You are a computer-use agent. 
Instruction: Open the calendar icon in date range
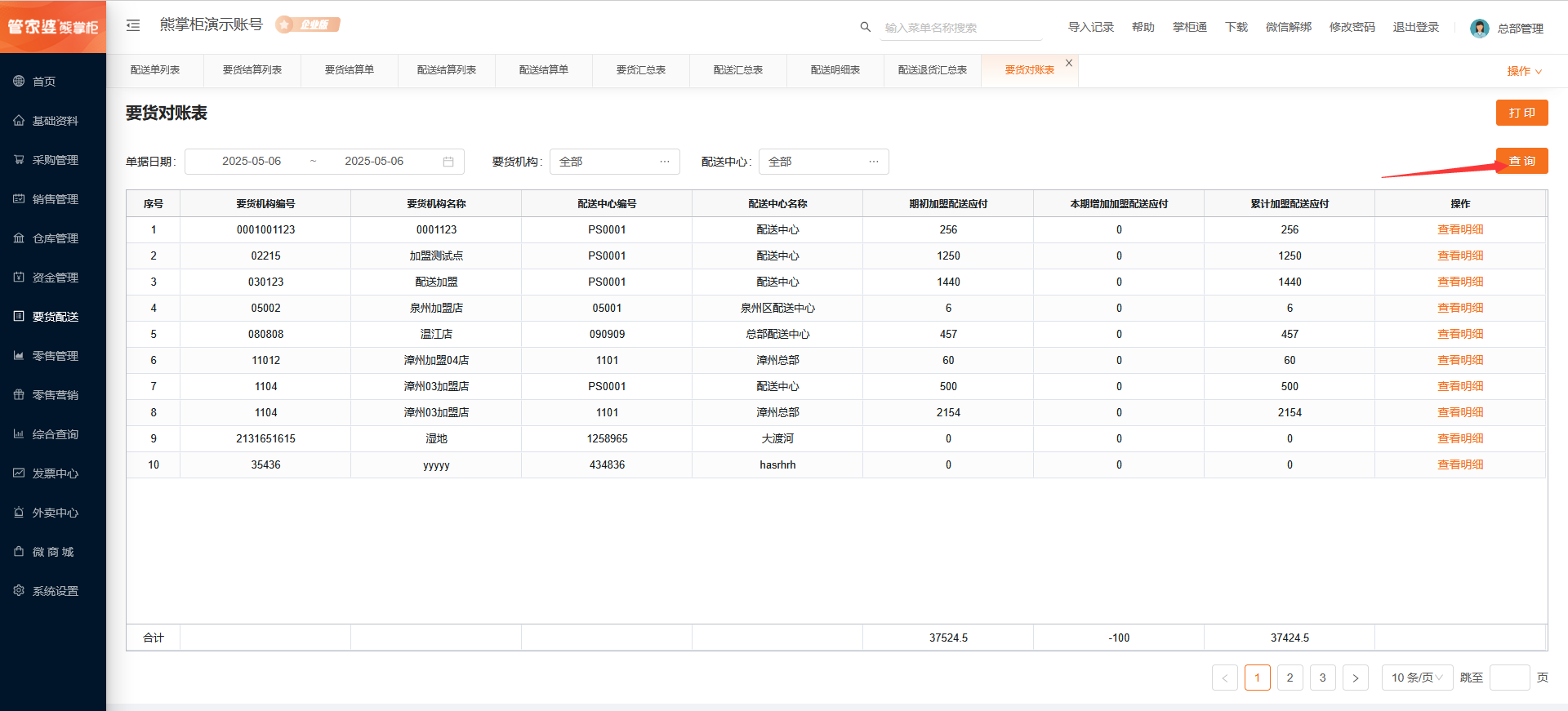(x=448, y=162)
